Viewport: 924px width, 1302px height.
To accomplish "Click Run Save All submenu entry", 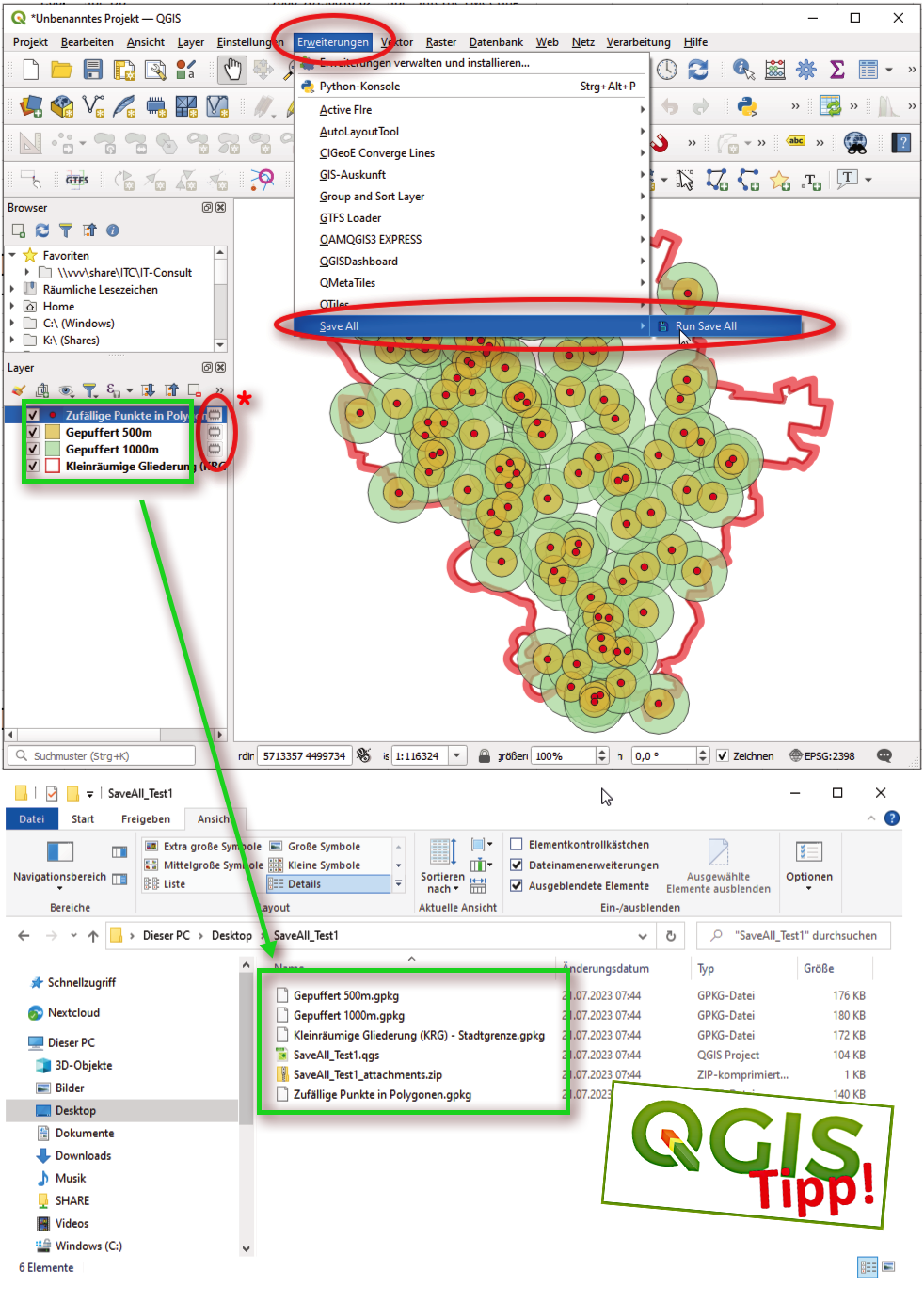I will pyautogui.click(x=725, y=326).
